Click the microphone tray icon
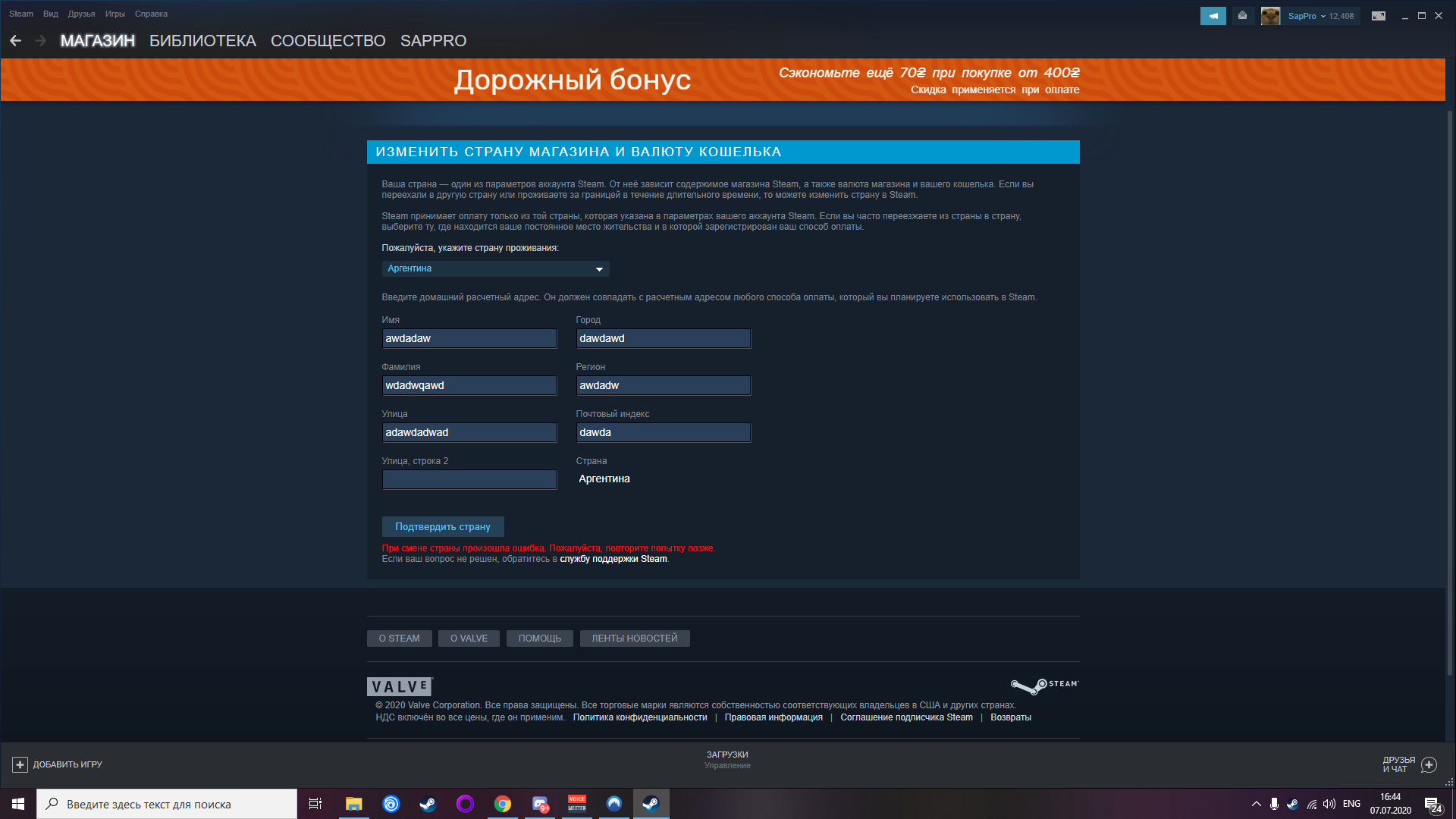The width and height of the screenshot is (1456, 819). click(1275, 804)
